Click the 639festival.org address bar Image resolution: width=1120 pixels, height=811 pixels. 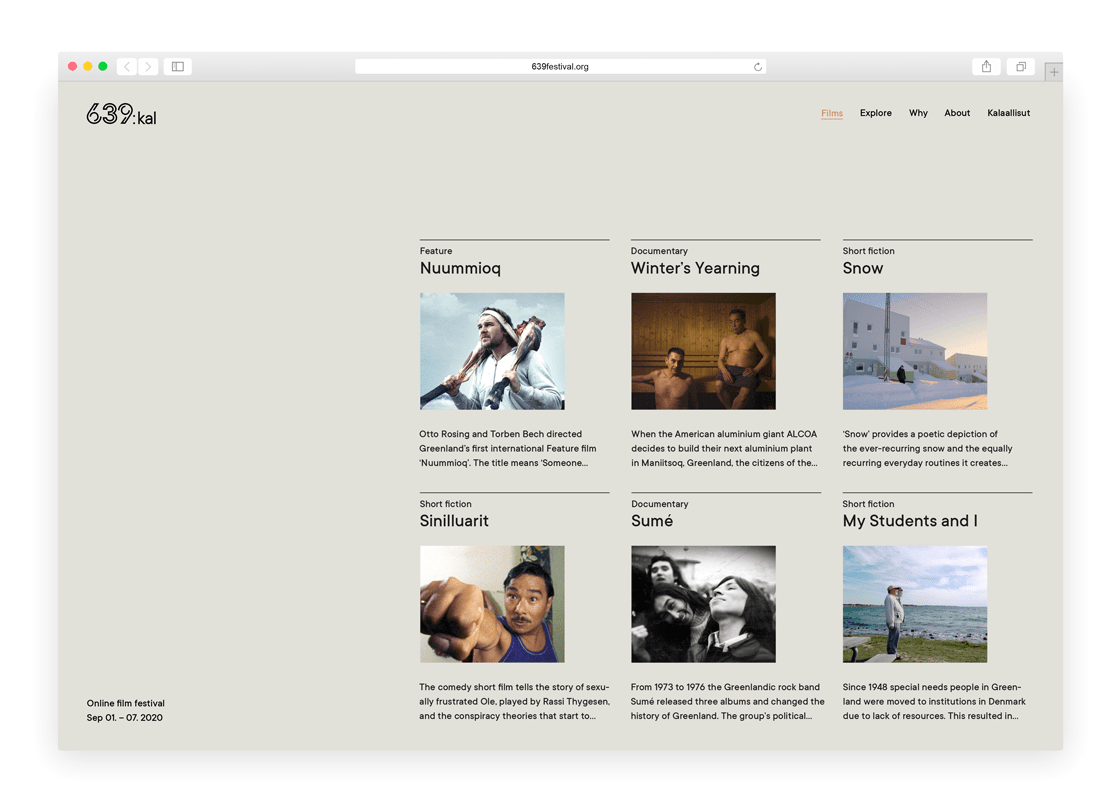(x=559, y=67)
